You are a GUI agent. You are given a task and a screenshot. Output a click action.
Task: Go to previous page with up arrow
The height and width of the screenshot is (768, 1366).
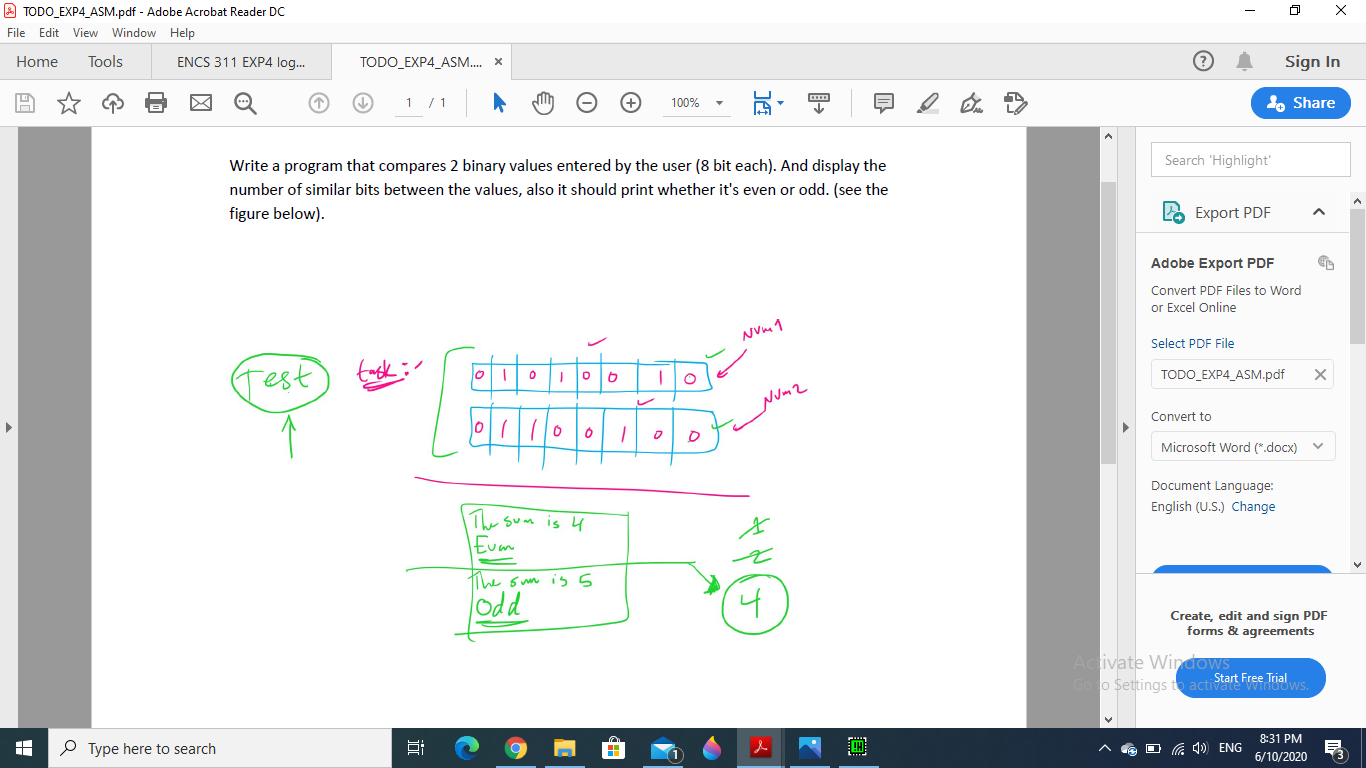tap(319, 103)
